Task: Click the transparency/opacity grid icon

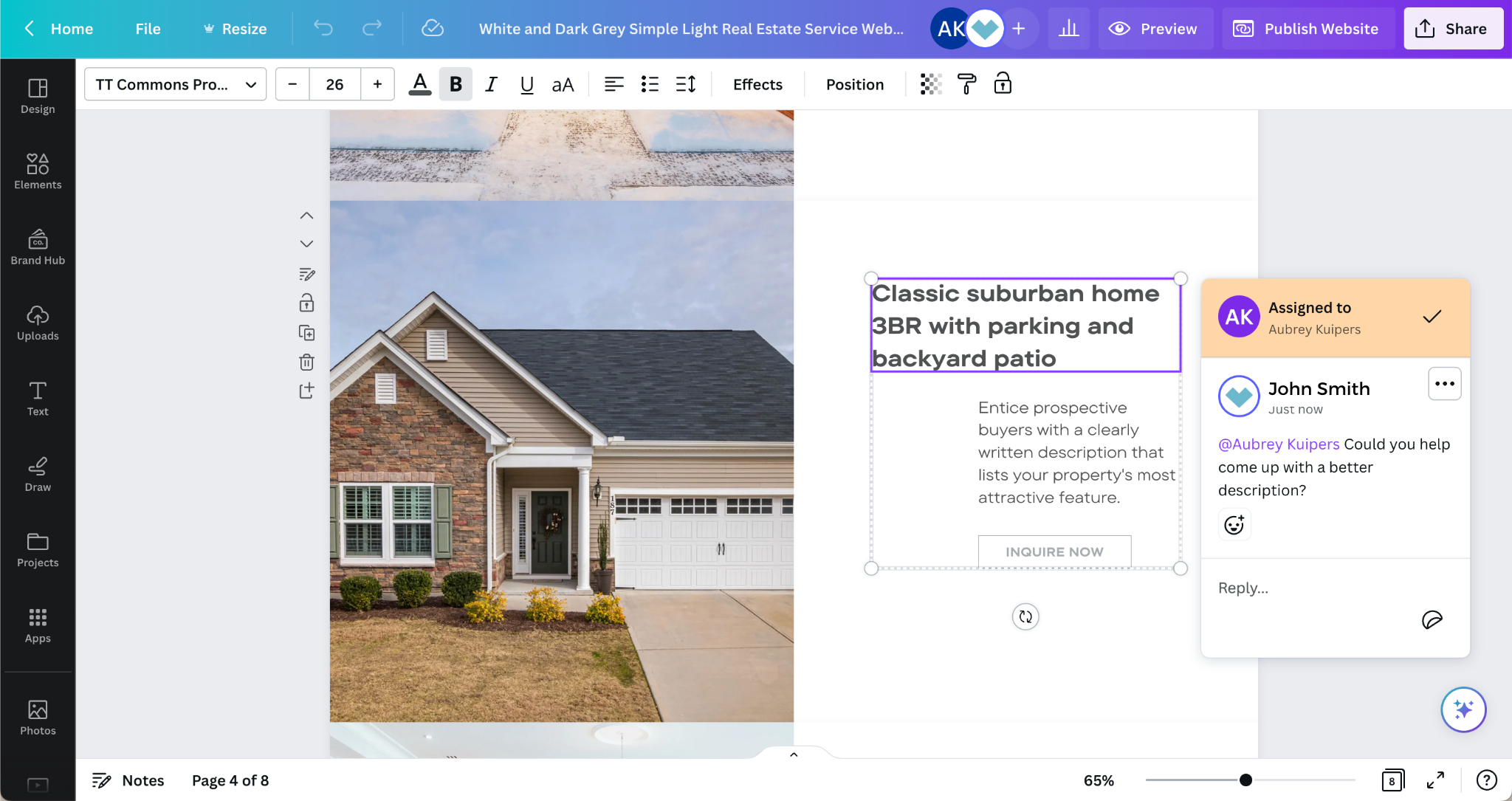Action: point(930,84)
